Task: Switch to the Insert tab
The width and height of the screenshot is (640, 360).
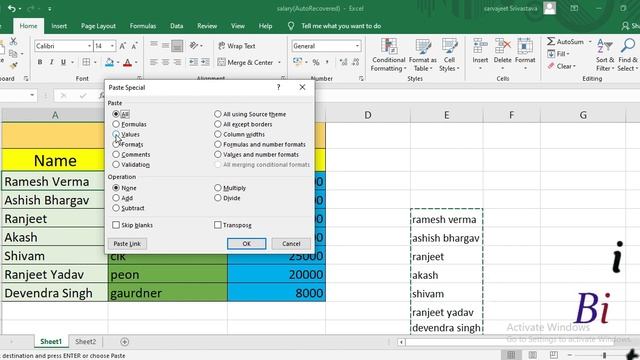Action: (59, 26)
